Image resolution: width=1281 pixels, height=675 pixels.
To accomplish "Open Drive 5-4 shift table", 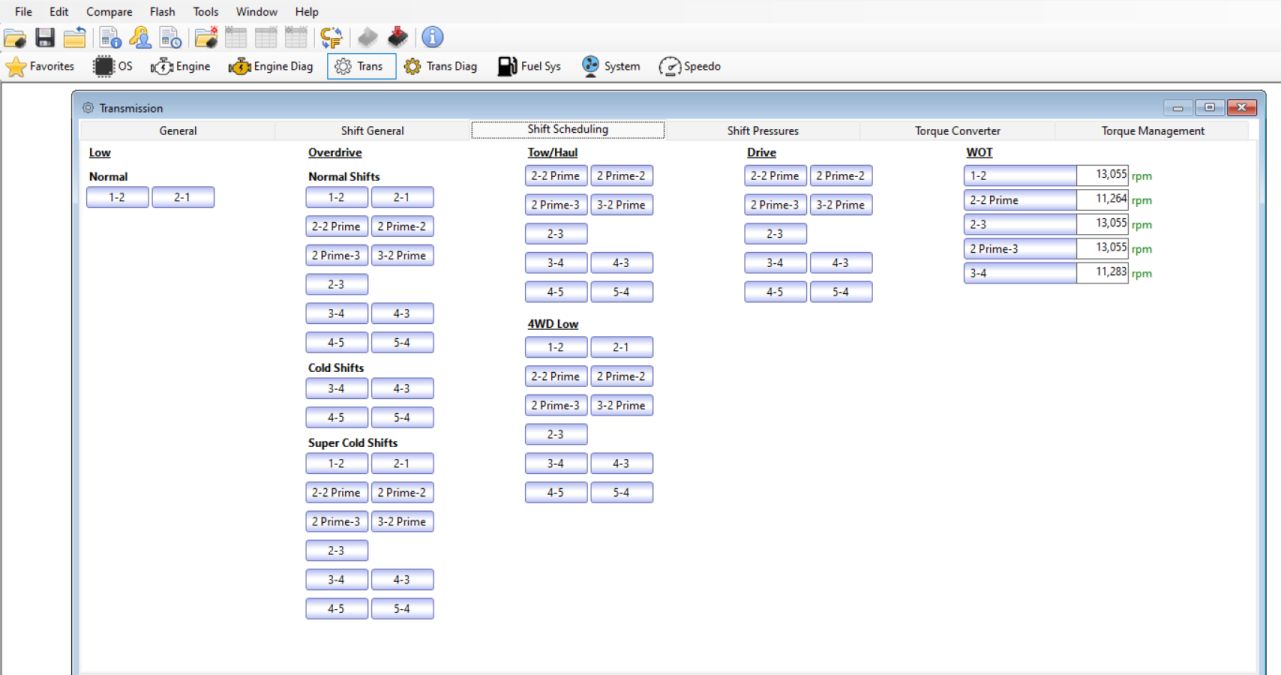I will point(840,292).
